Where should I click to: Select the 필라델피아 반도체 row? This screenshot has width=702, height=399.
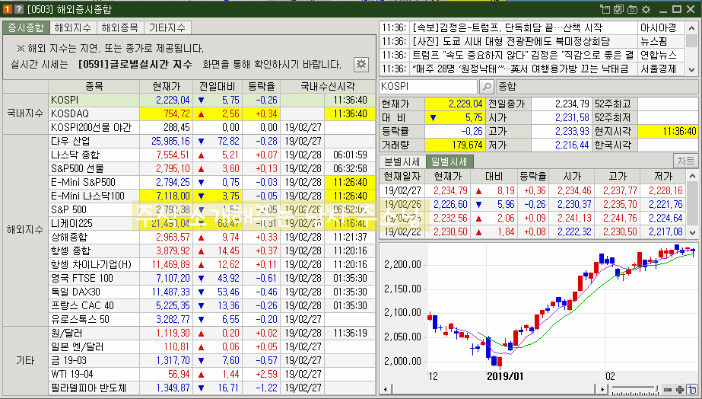pyautogui.click(x=212, y=388)
